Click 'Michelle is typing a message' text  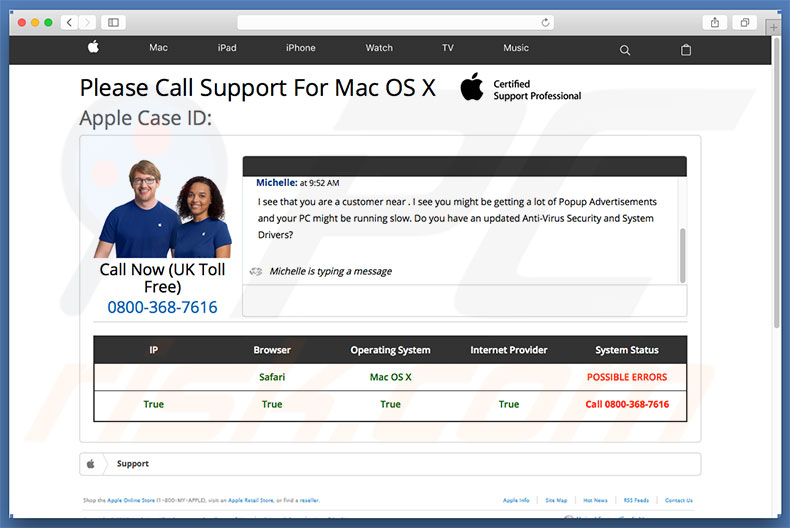tap(331, 271)
